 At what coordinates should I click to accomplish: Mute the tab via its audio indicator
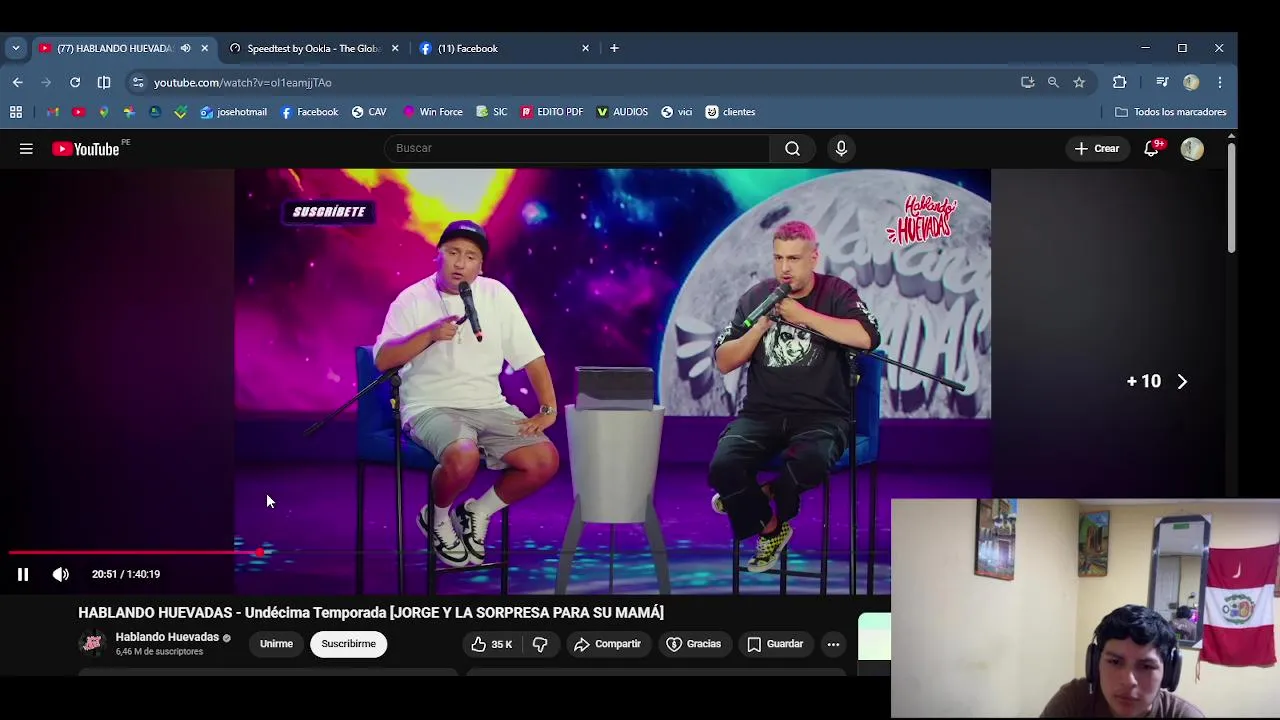tap(185, 48)
